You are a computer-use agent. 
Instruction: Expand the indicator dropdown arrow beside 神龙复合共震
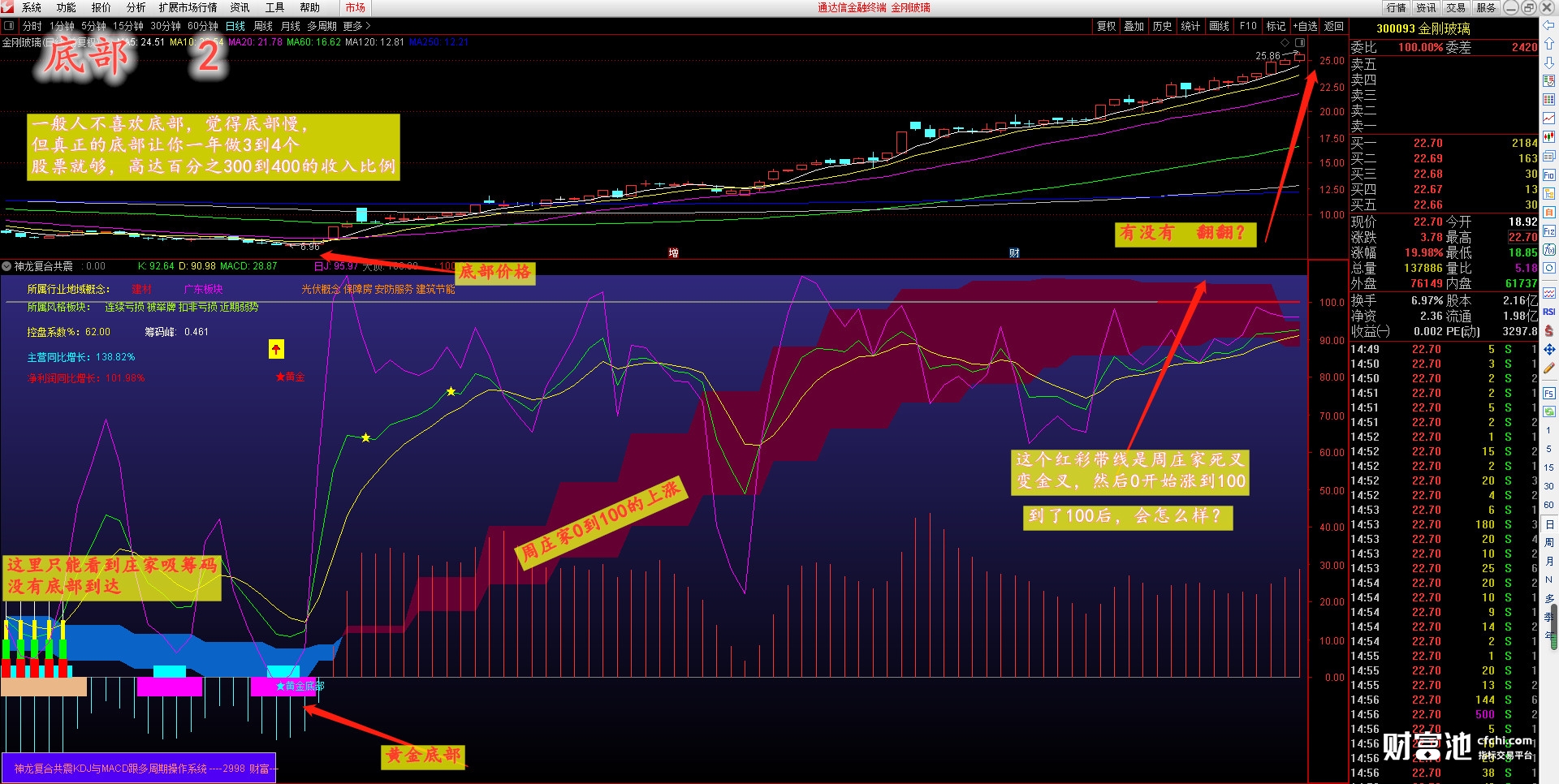pos(6,266)
